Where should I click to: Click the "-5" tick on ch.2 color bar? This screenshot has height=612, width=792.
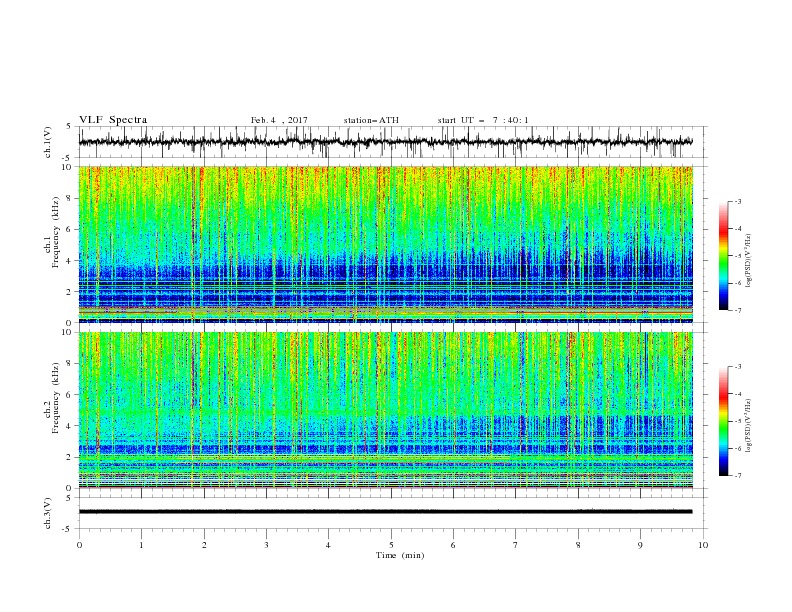(737, 421)
